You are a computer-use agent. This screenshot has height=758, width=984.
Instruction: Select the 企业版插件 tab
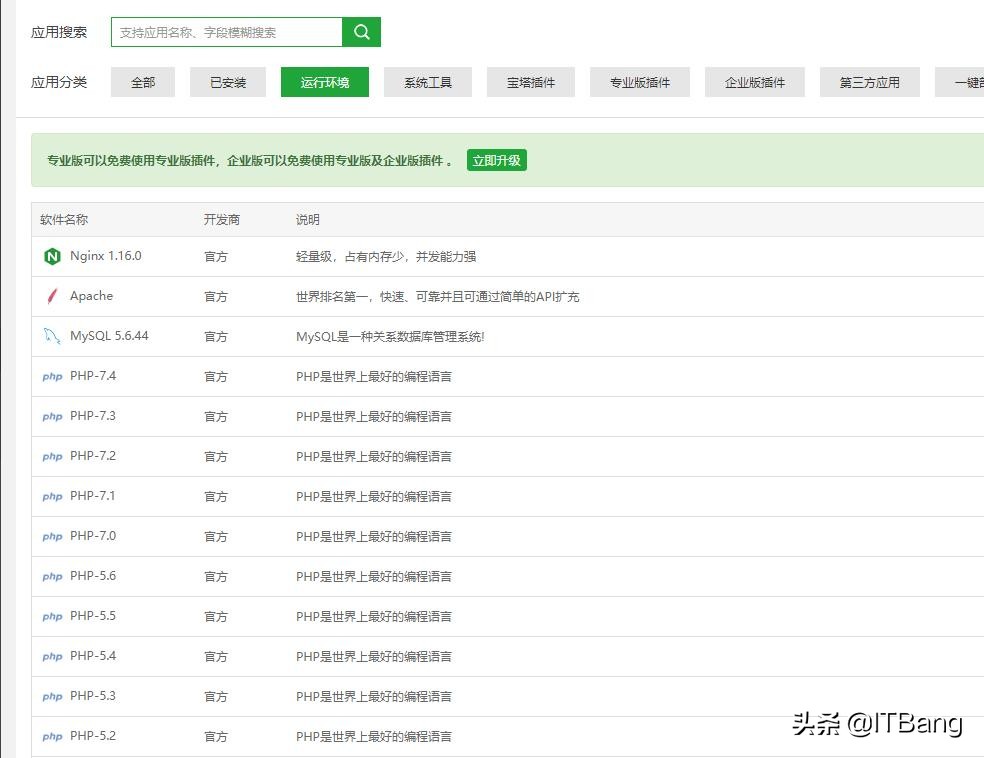[755, 82]
